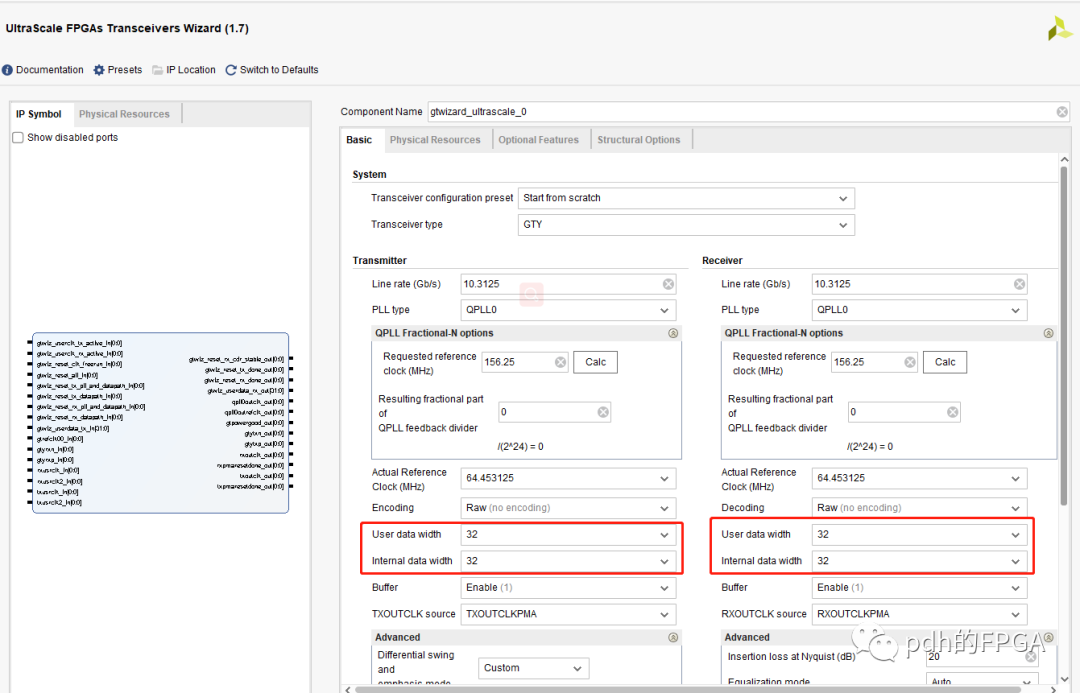Clear receiver requested reference clock value

coord(910,362)
